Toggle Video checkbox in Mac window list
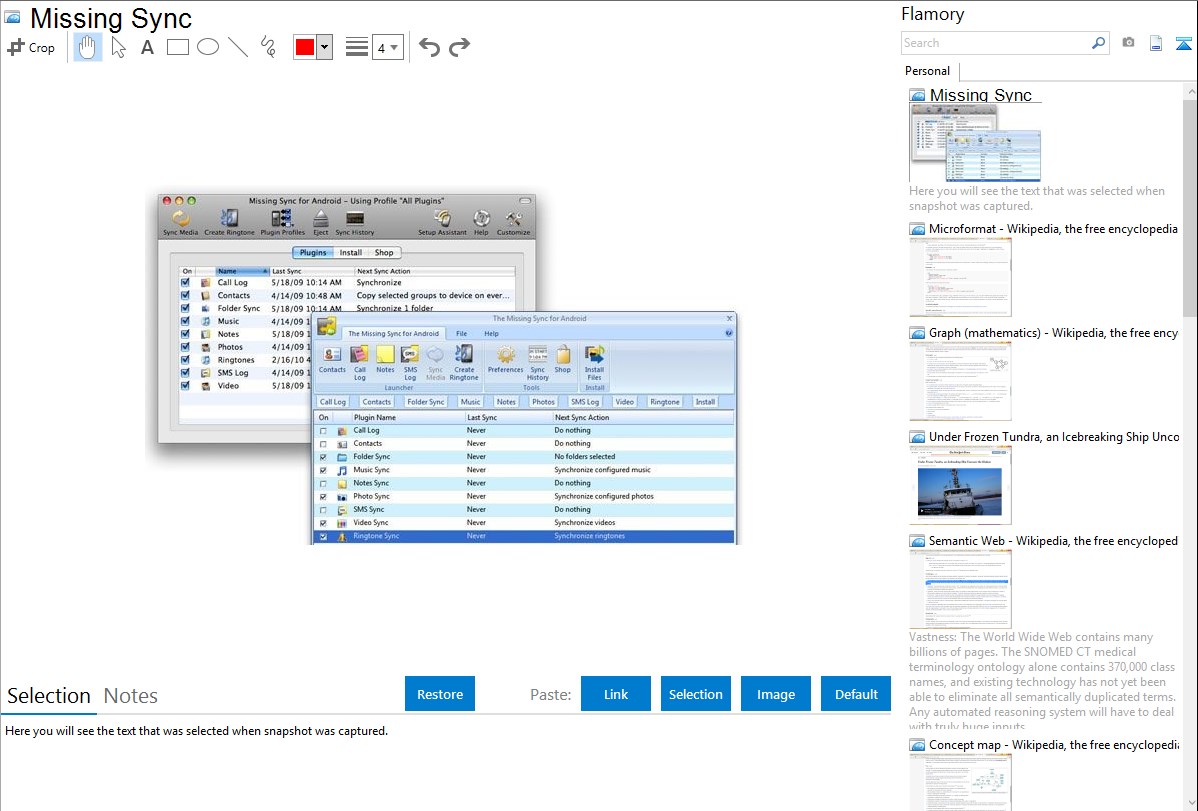Screen dimensions: 1198x811 [x=185, y=386]
